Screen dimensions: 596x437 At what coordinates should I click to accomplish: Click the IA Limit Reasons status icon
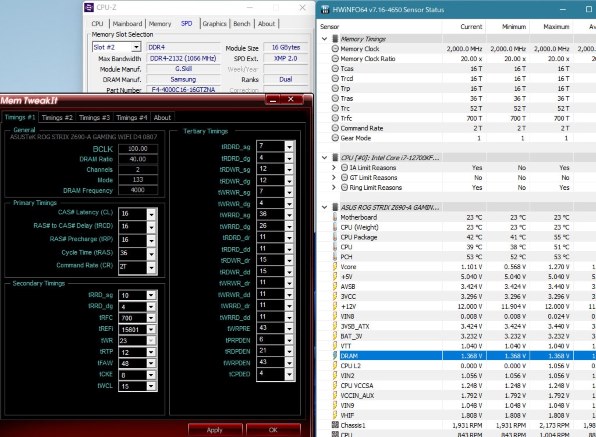pyautogui.click(x=344, y=168)
